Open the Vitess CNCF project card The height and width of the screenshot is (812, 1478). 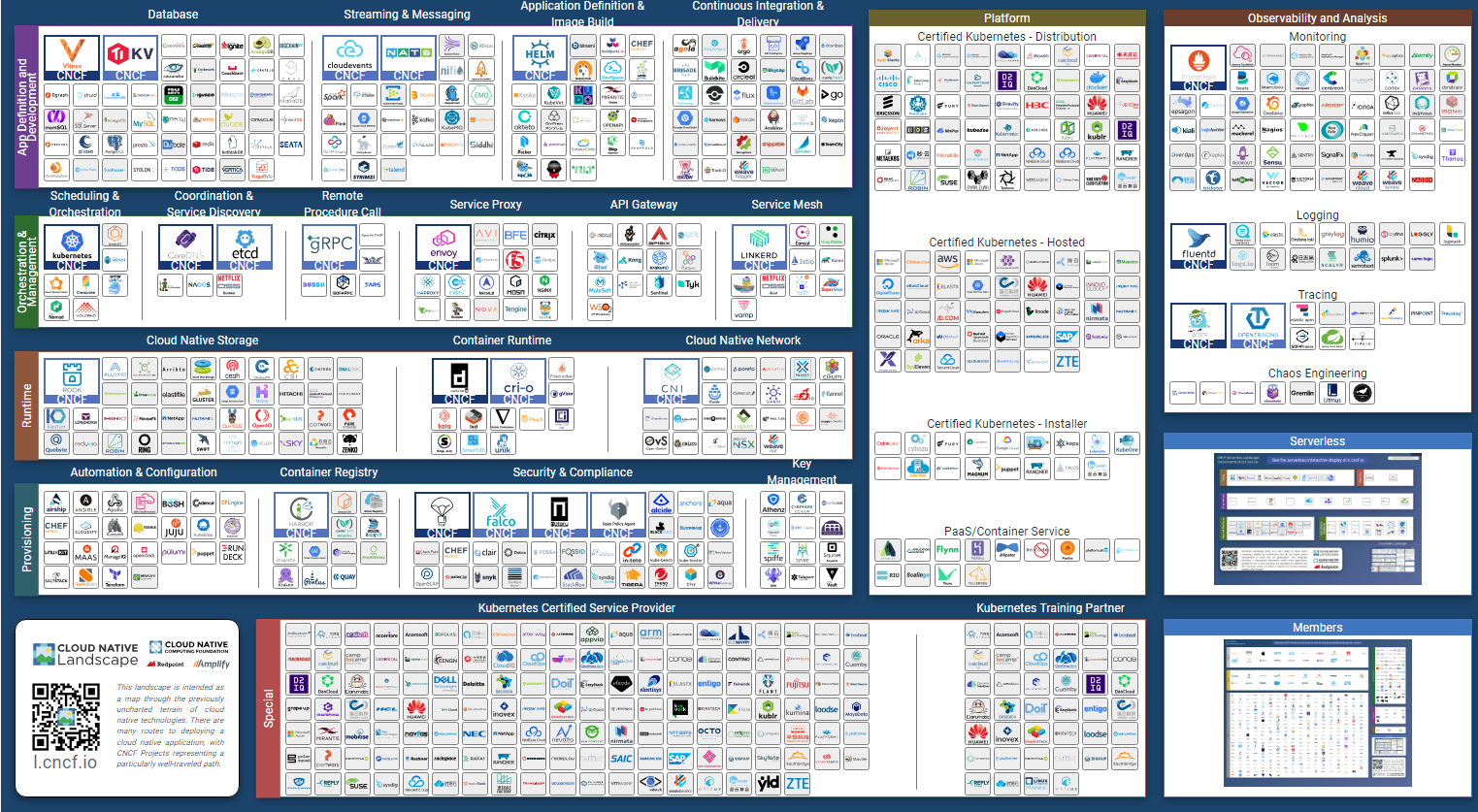pos(72,58)
